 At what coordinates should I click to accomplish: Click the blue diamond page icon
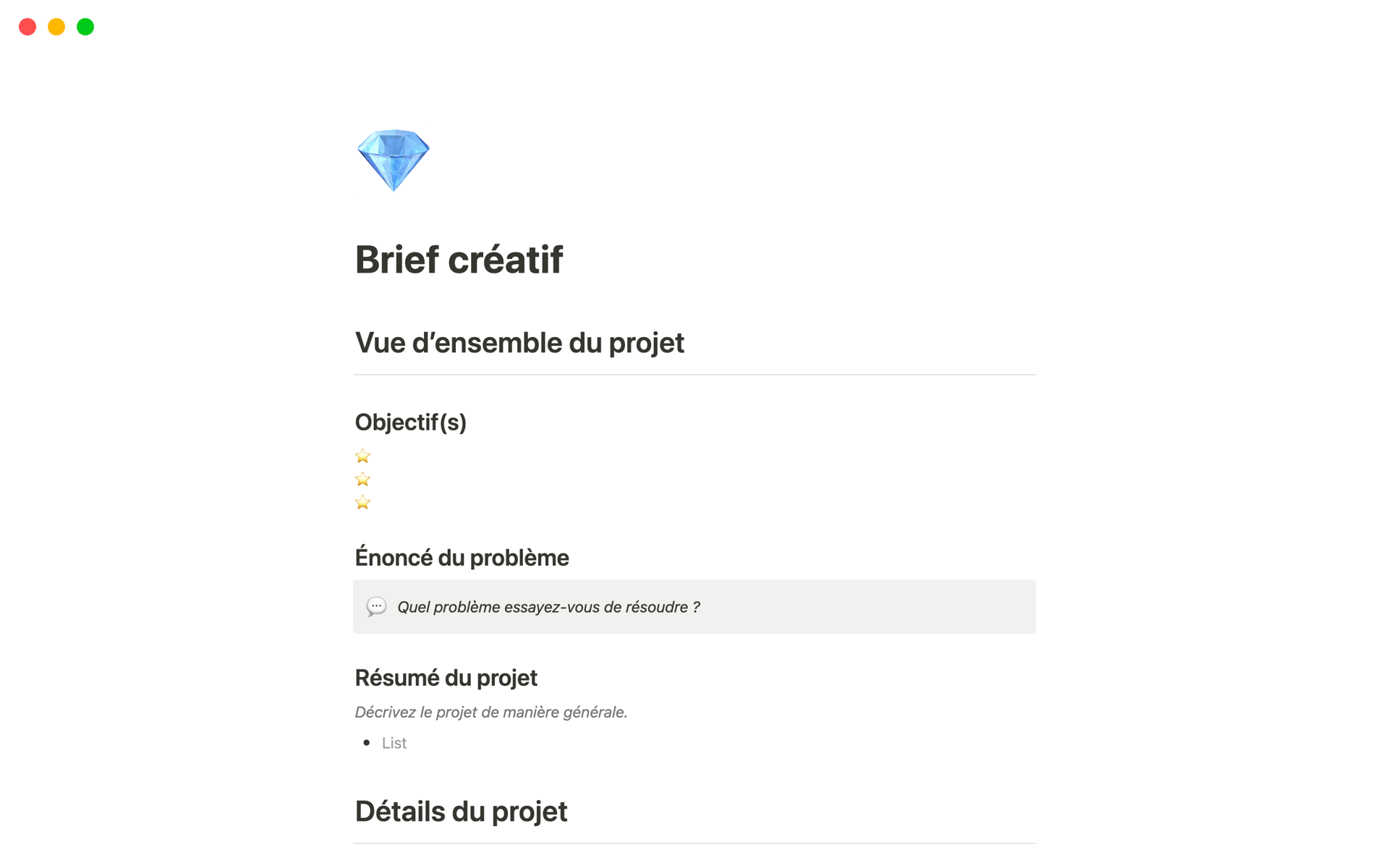[x=394, y=160]
